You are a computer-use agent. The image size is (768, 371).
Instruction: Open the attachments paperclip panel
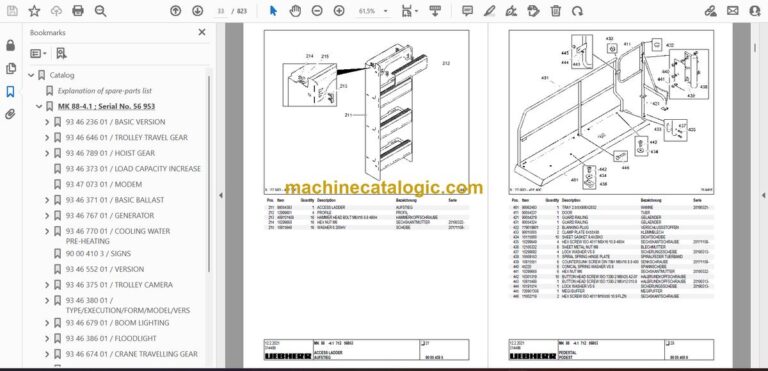[10, 115]
